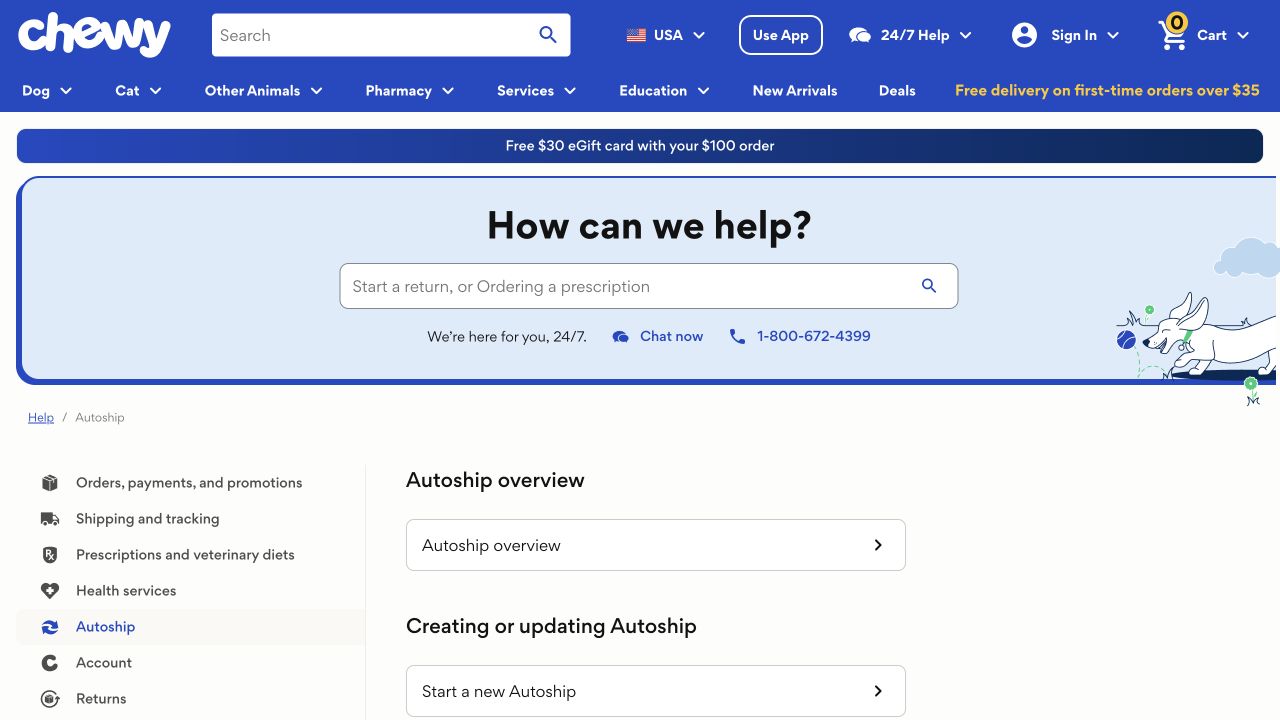The width and height of the screenshot is (1280, 720).
Task: Select Shipping and tracking topic
Action: (x=148, y=519)
